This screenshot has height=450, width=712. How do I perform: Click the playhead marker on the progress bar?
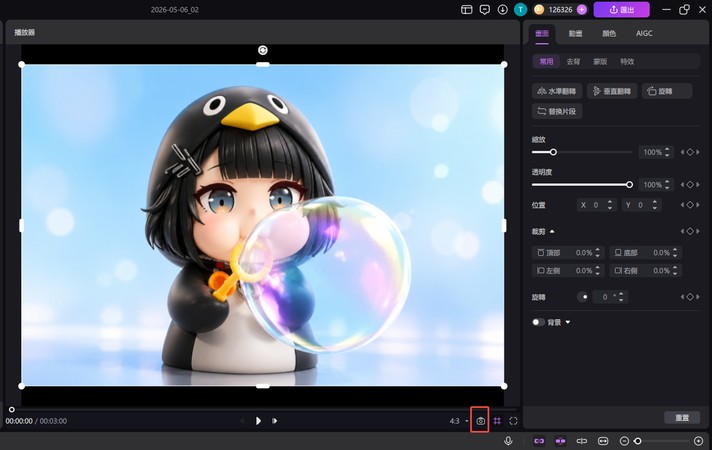(x=12, y=410)
